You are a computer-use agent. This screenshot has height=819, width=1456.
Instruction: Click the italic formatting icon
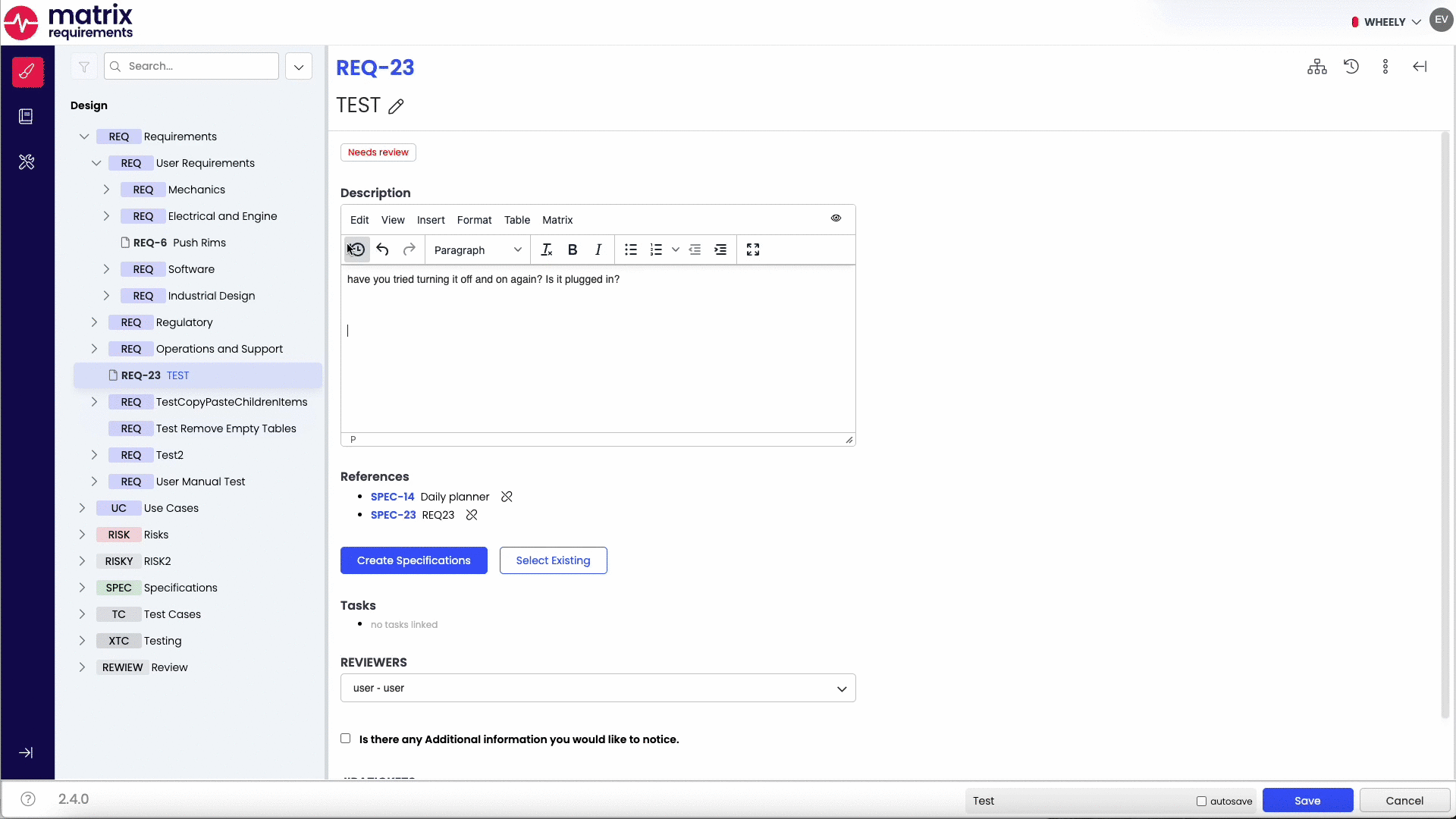(598, 250)
